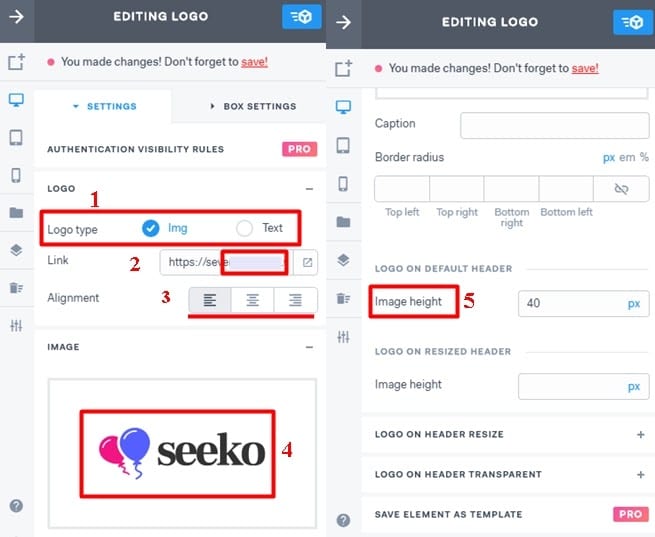This screenshot has height=537, width=655.
Task: Select the Img logo type radio button
Action: tap(150, 228)
